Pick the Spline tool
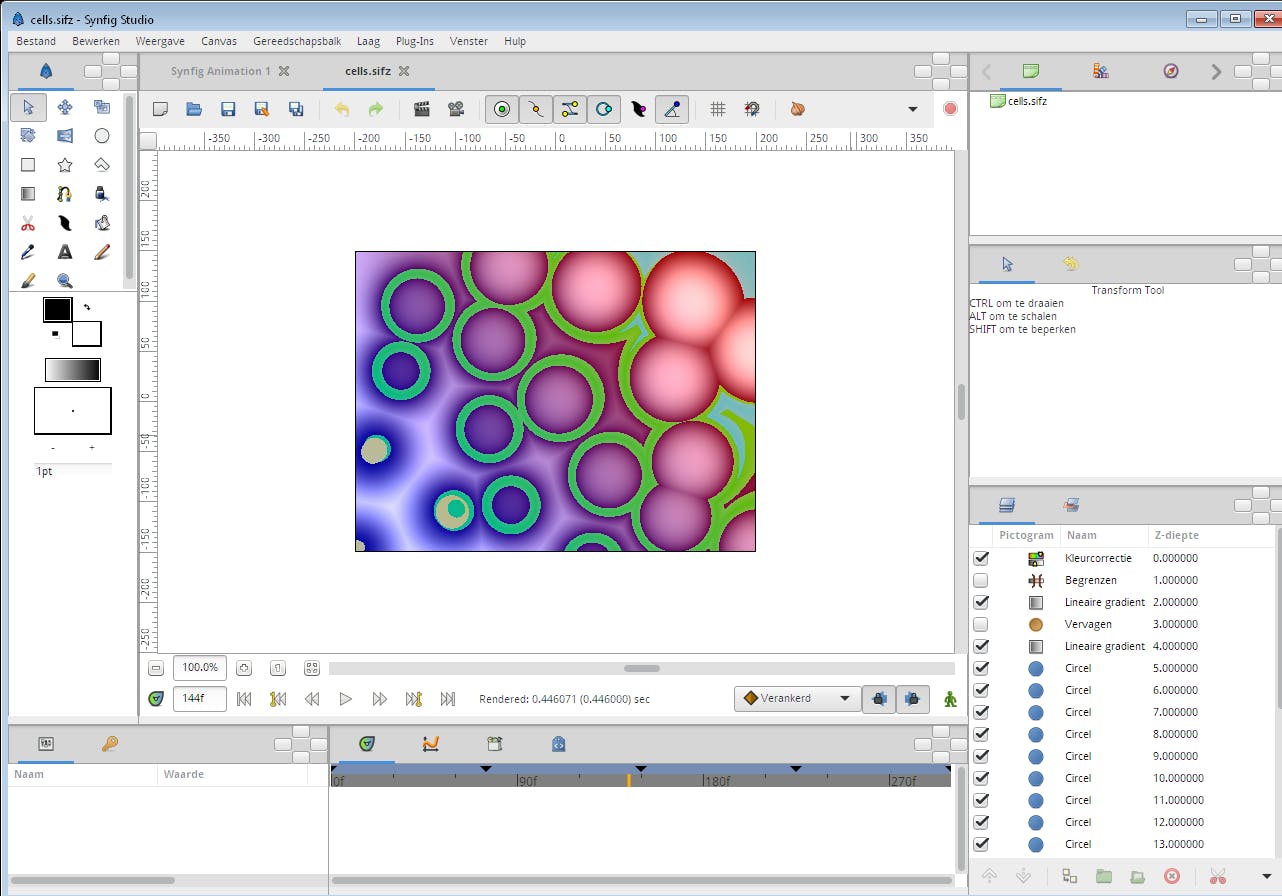1282x896 pixels. 65,193
